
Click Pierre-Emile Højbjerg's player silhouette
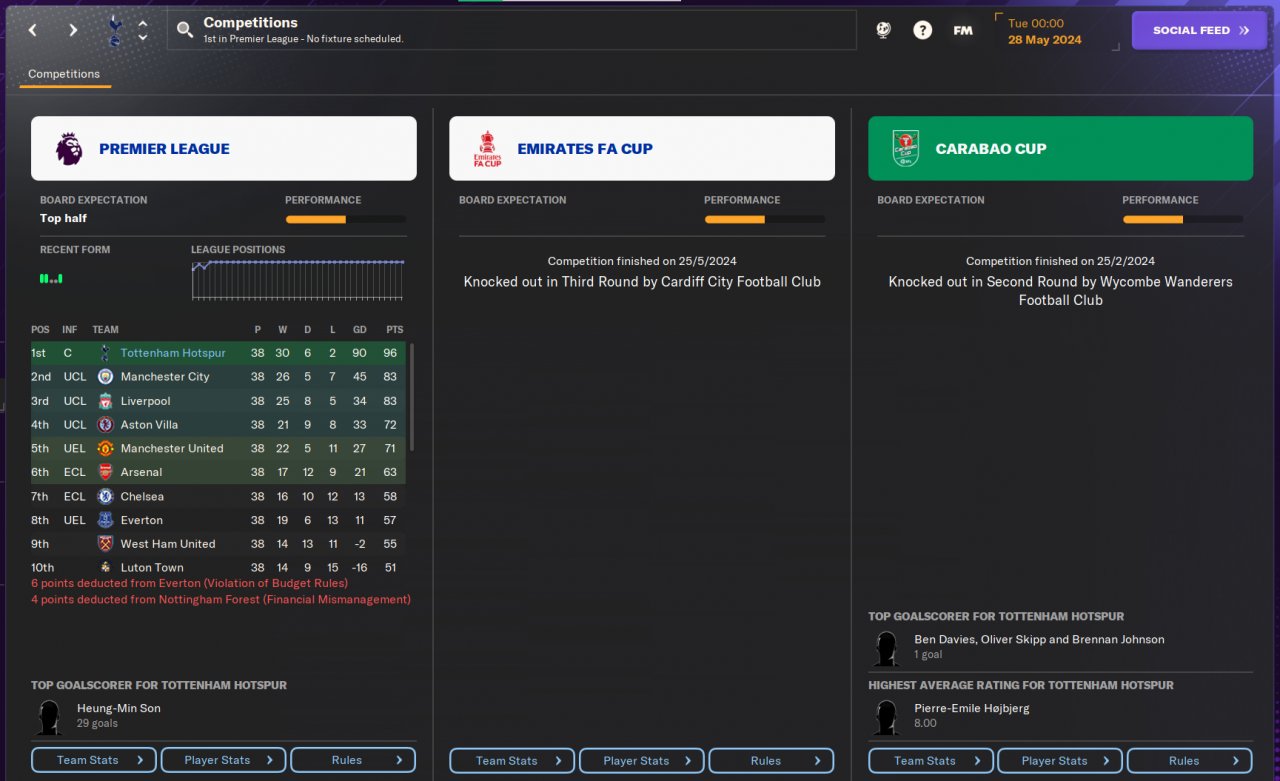[886, 717]
